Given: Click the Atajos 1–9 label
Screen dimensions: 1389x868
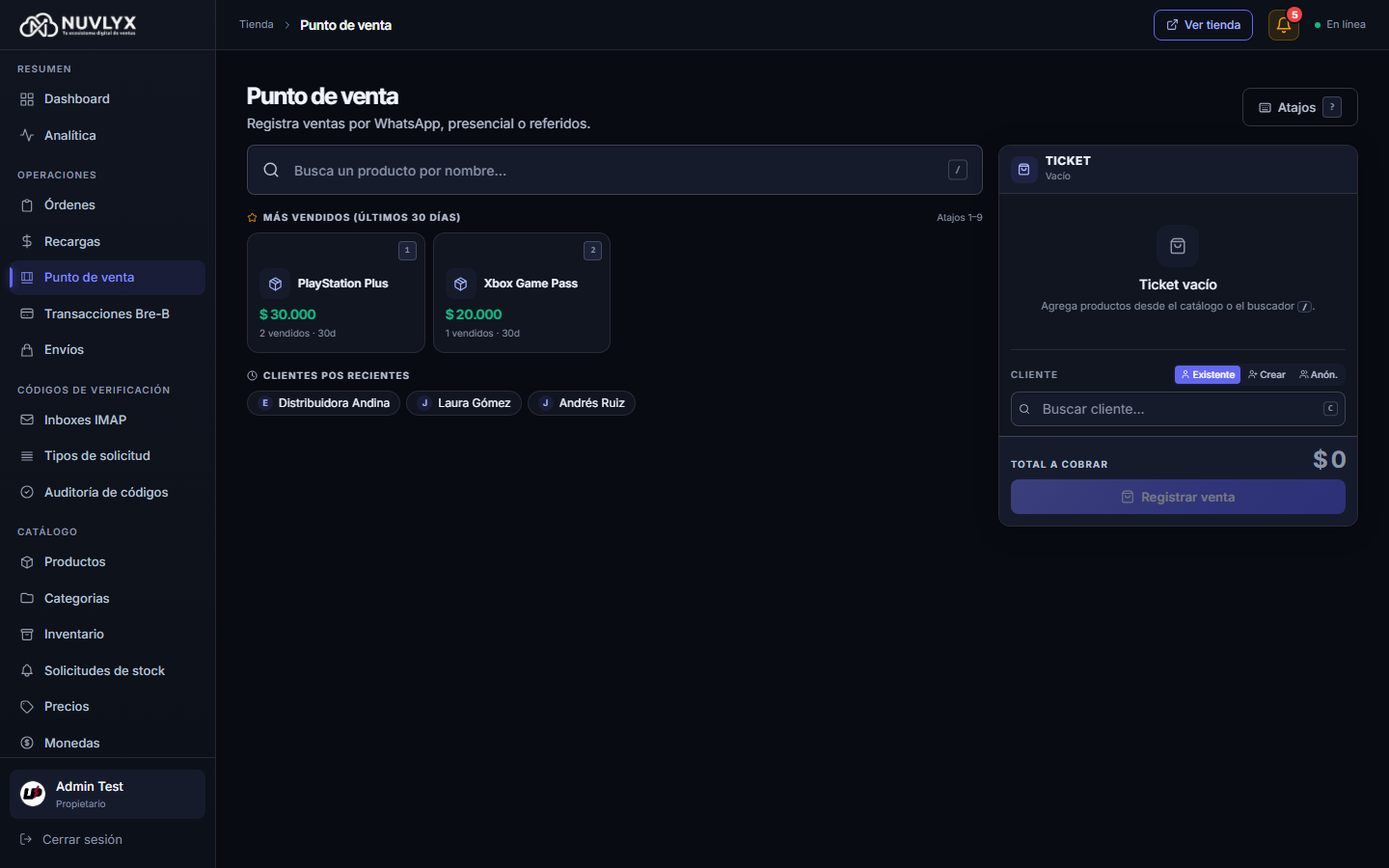Looking at the screenshot, I should pyautogui.click(x=960, y=218).
